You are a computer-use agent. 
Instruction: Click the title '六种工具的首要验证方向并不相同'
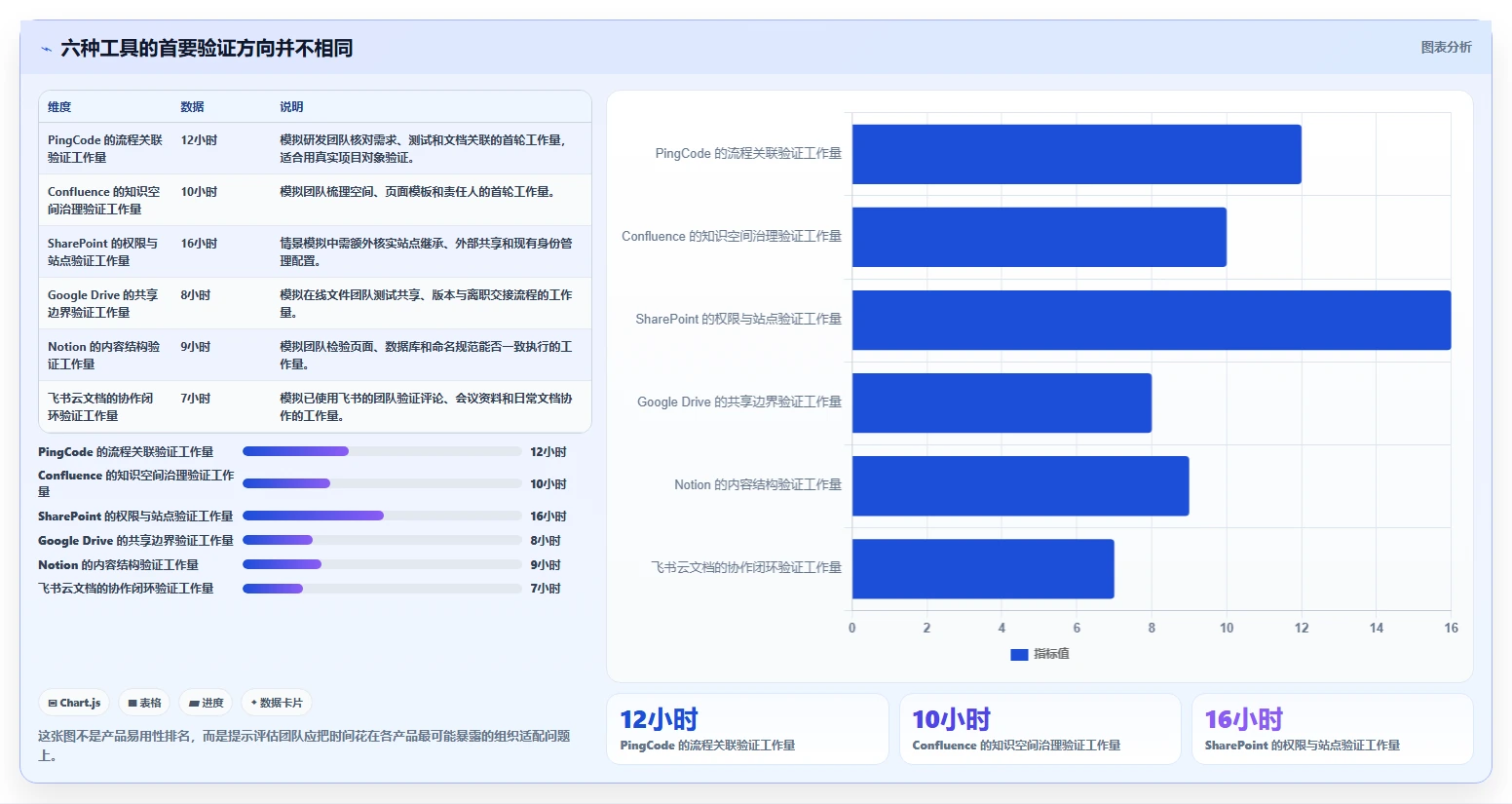[207, 49]
